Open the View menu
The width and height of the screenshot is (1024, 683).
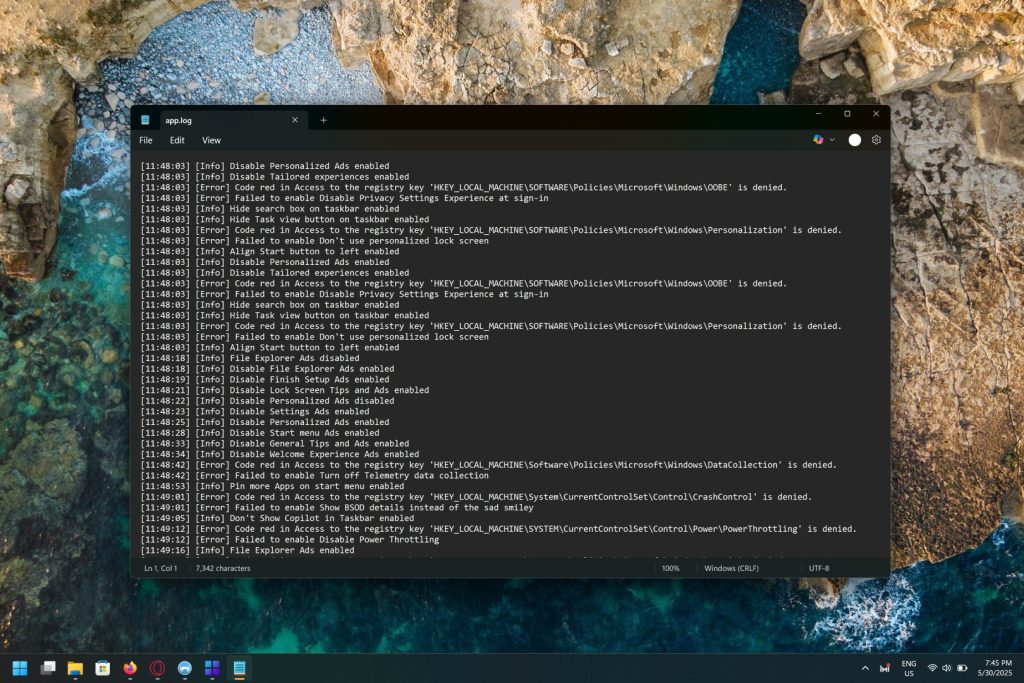(211, 141)
